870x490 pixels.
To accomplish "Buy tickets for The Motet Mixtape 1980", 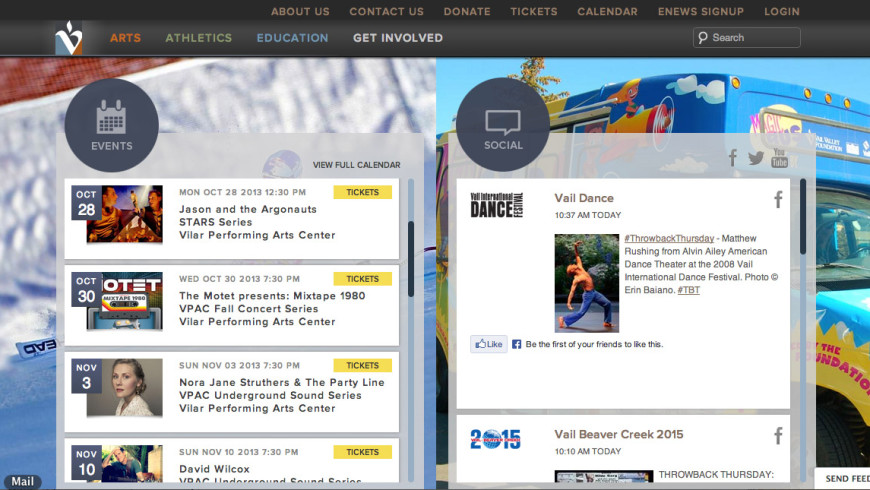I will 362,279.
